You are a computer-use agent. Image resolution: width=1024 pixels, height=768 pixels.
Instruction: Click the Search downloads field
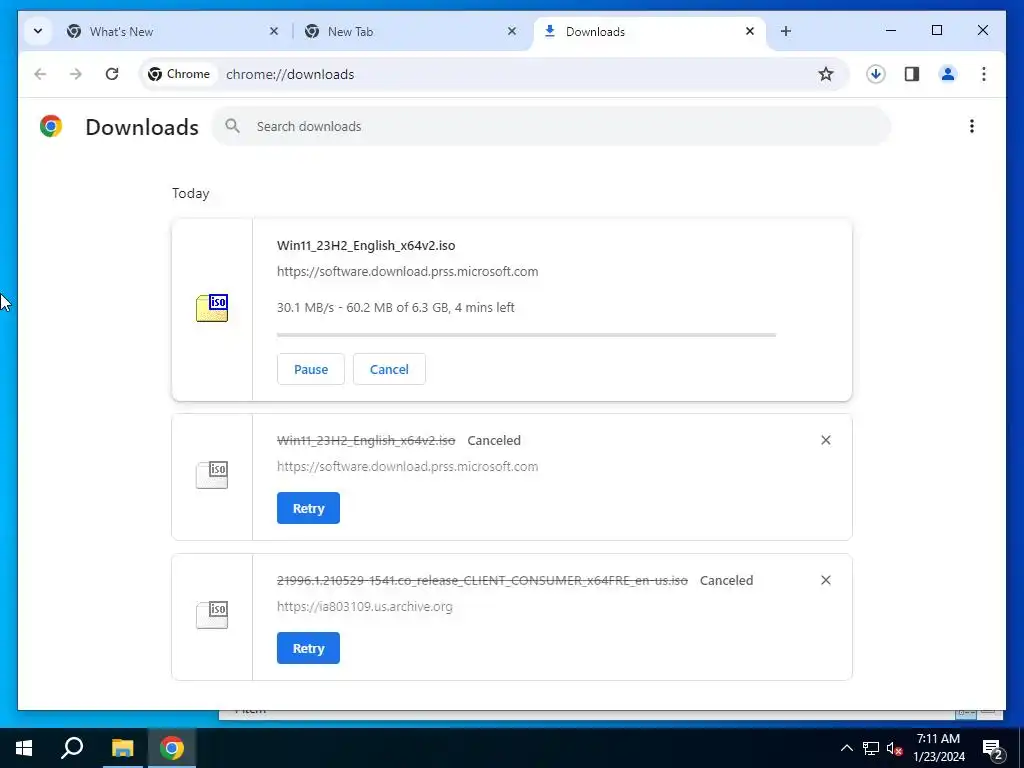pyautogui.click(x=551, y=127)
